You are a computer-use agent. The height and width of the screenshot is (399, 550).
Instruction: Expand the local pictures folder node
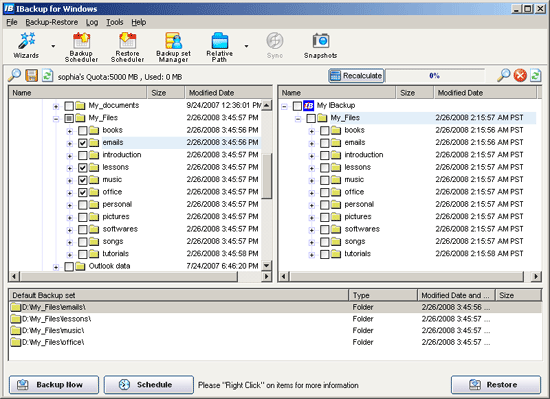click(69, 218)
